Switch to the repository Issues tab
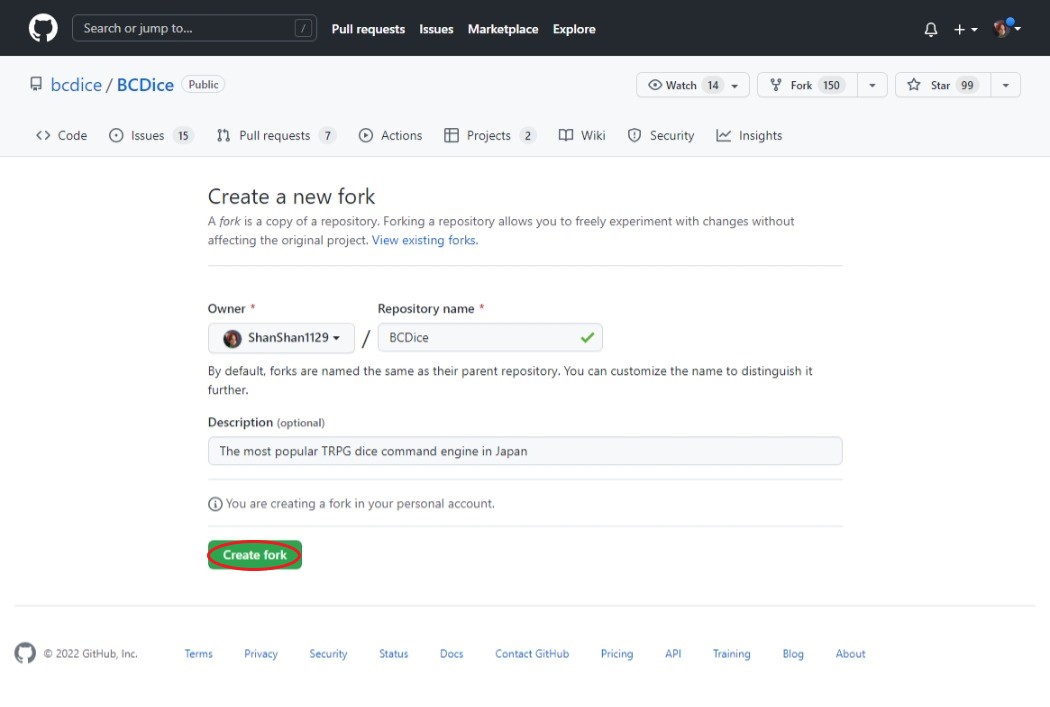This screenshot has height=707, width=1050. tap(151, 135)
